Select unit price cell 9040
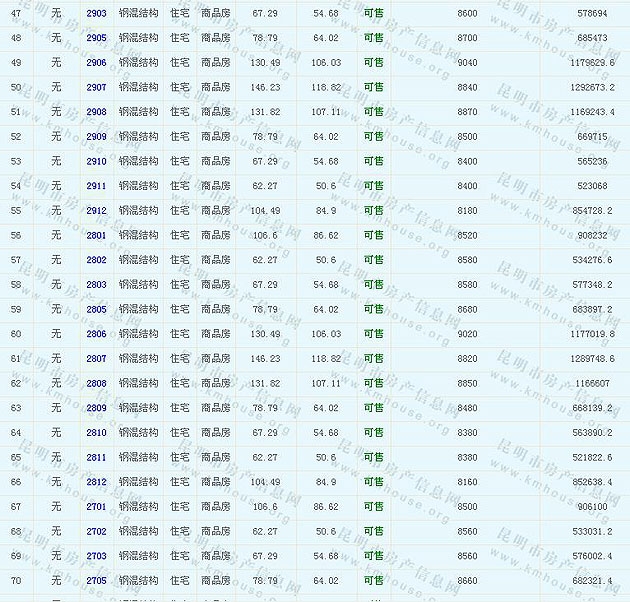 click(x=467, y=62)
